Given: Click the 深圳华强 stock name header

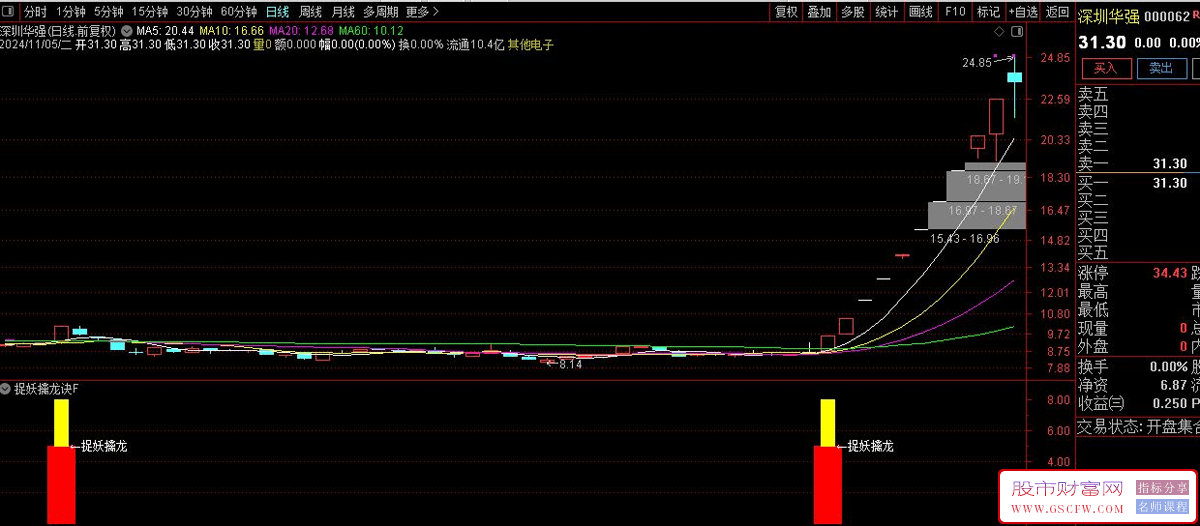Looking at the screenshot, I should coord(1110,16).
